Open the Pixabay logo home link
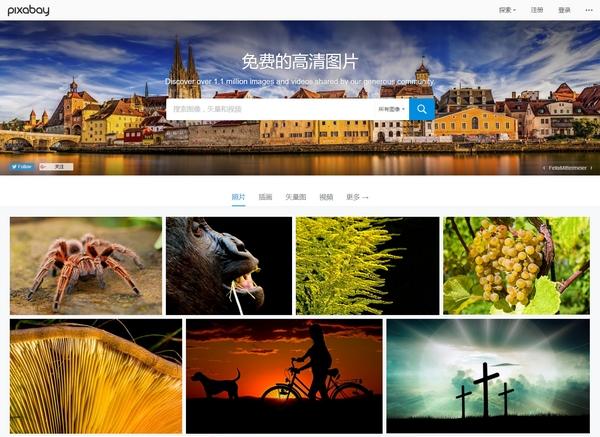The width and height of the screenshot is (600, 437). pos(29,10)
